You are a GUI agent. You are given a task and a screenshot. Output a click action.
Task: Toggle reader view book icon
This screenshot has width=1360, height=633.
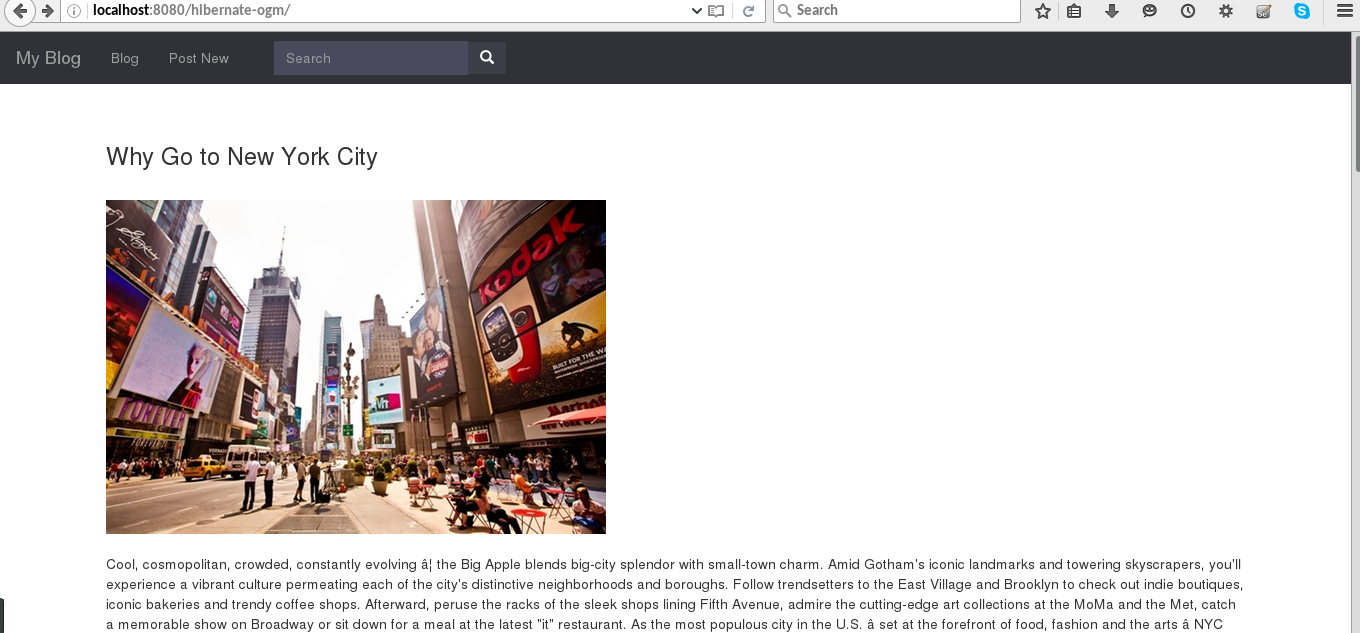(x=716, y=11)
